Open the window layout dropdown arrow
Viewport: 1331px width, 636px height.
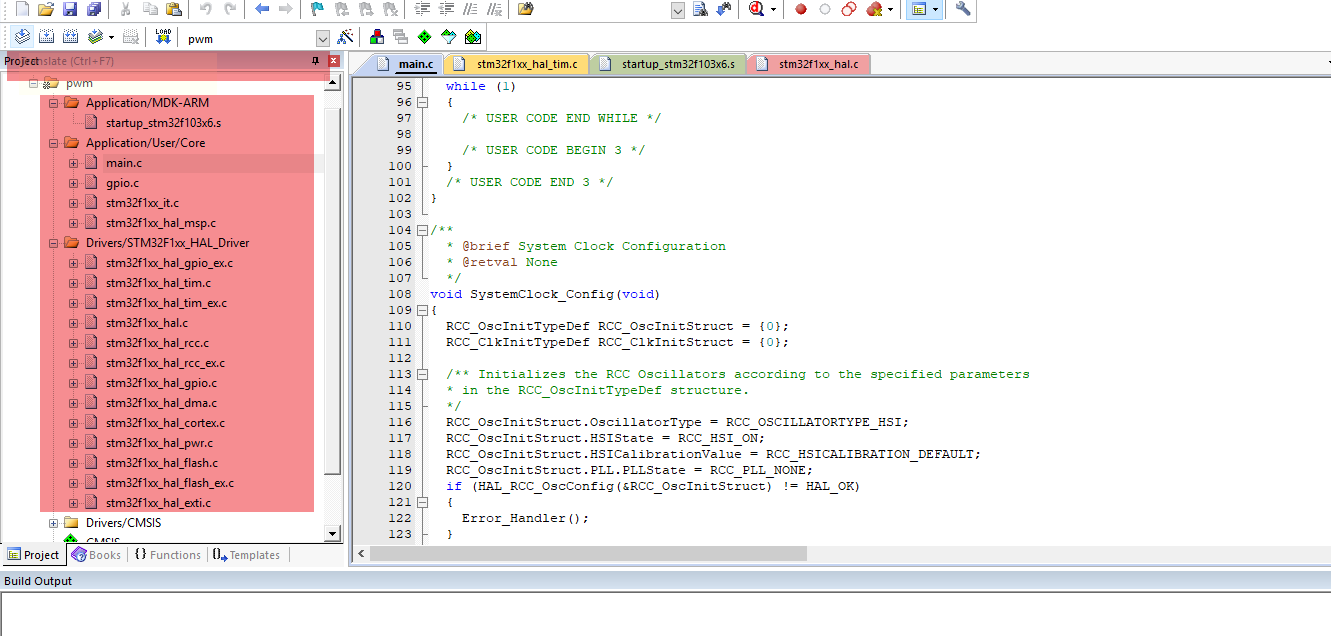[x=935, y=9]
